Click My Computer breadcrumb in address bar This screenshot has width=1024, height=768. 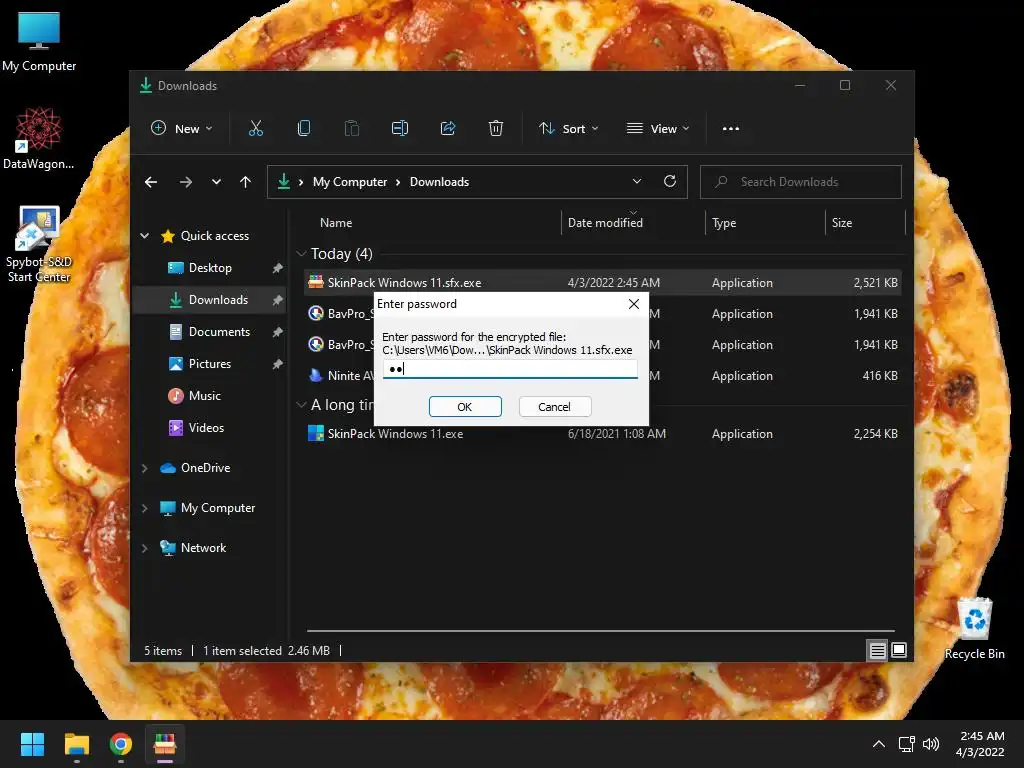(x=349, y=182)
